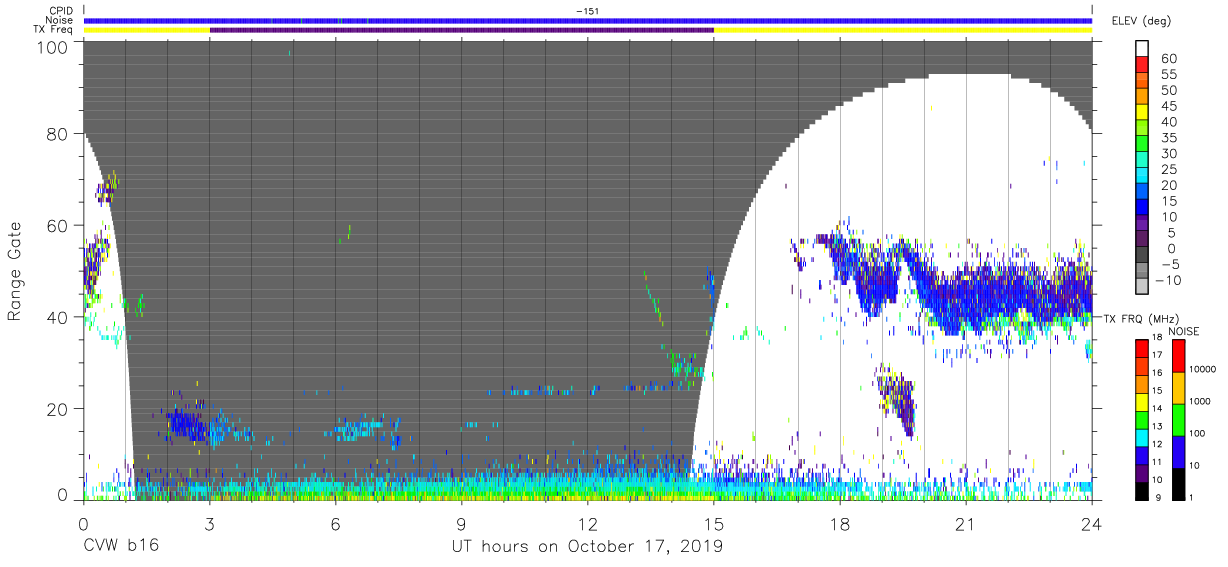Click the '12' tick on the UT hours axis
Screen dimensions: 1228x567
(588, 523)
